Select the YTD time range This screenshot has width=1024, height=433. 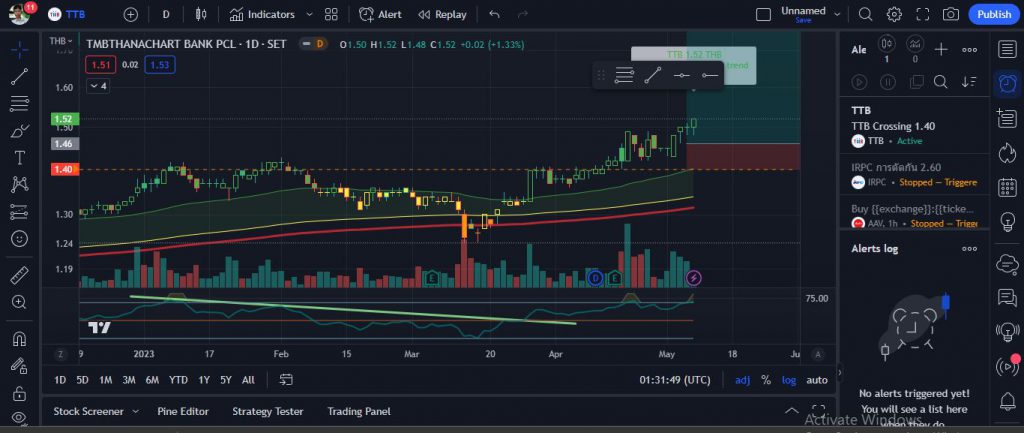click(x=178, y=379)
